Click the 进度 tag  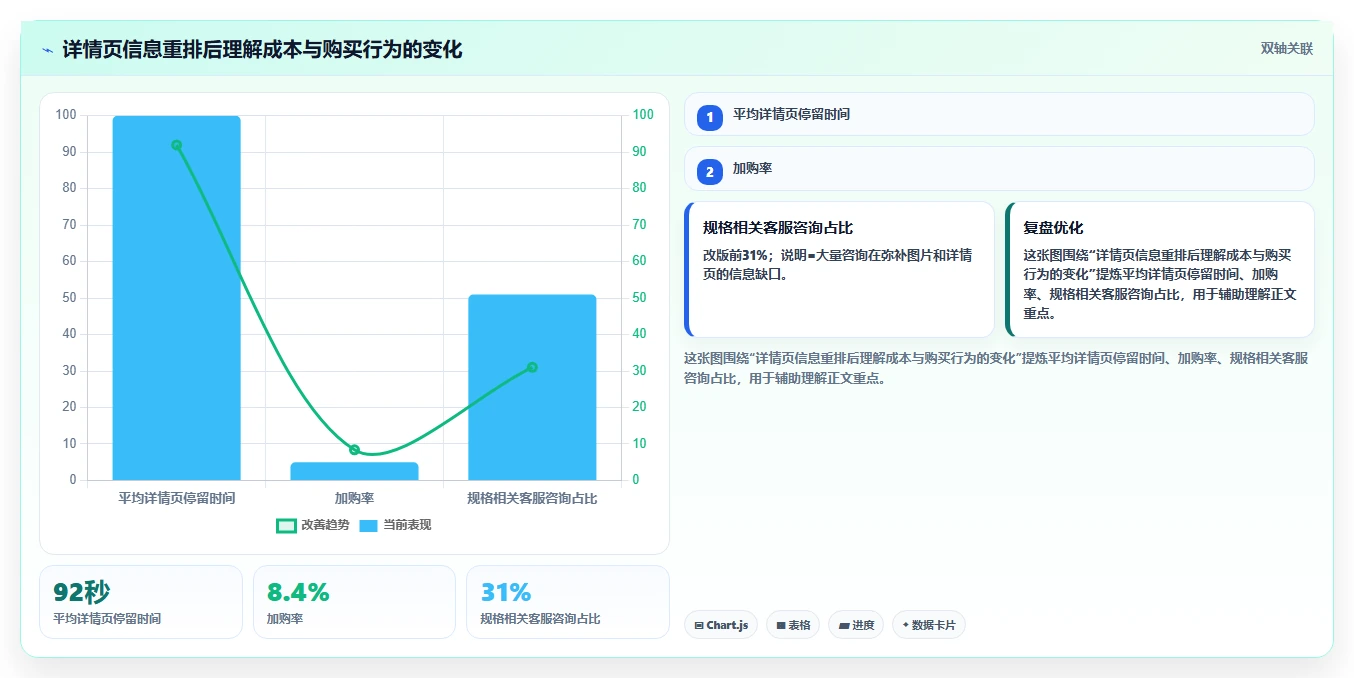[x=856, y=625]
